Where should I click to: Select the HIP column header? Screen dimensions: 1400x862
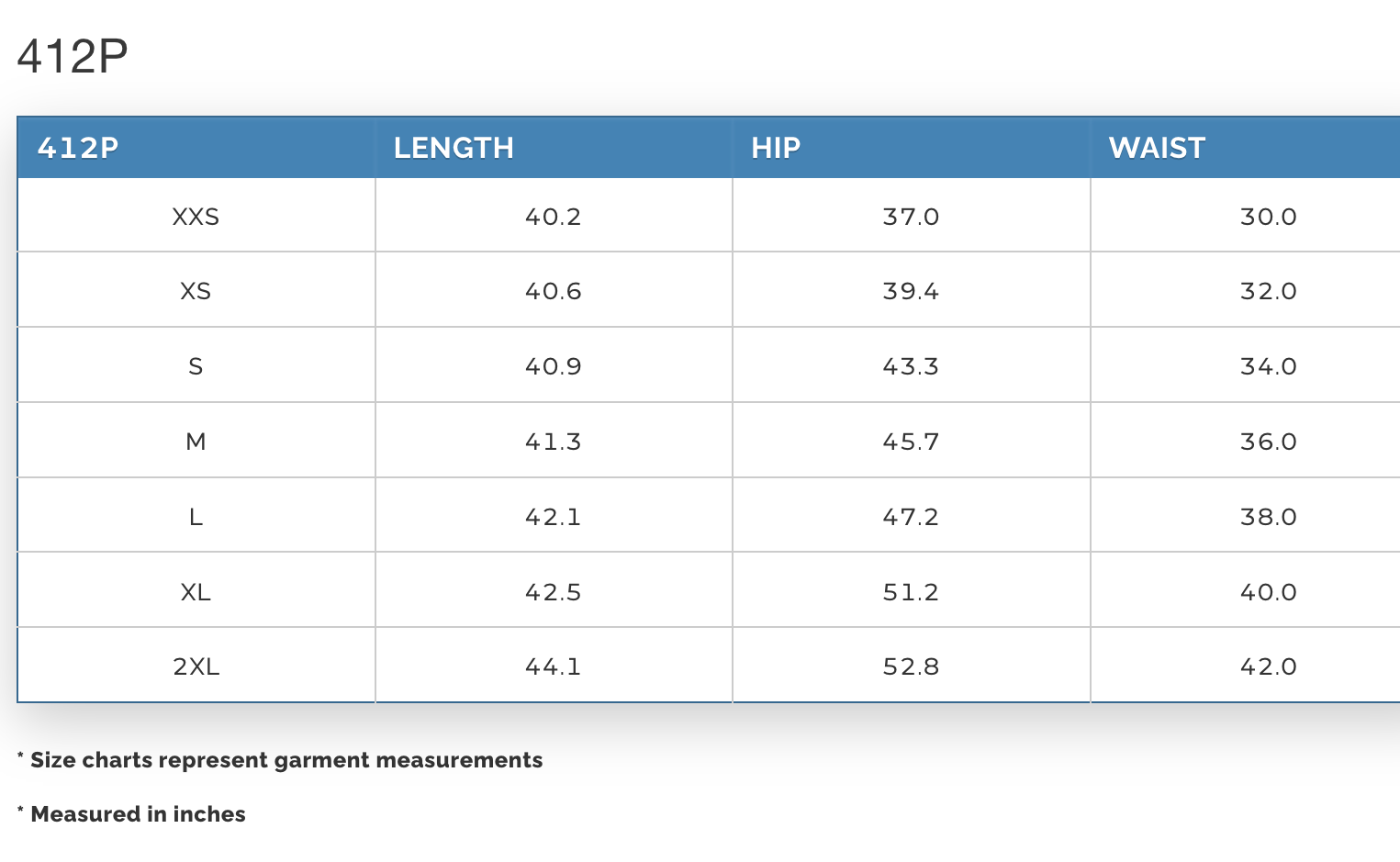pos(776,148)
